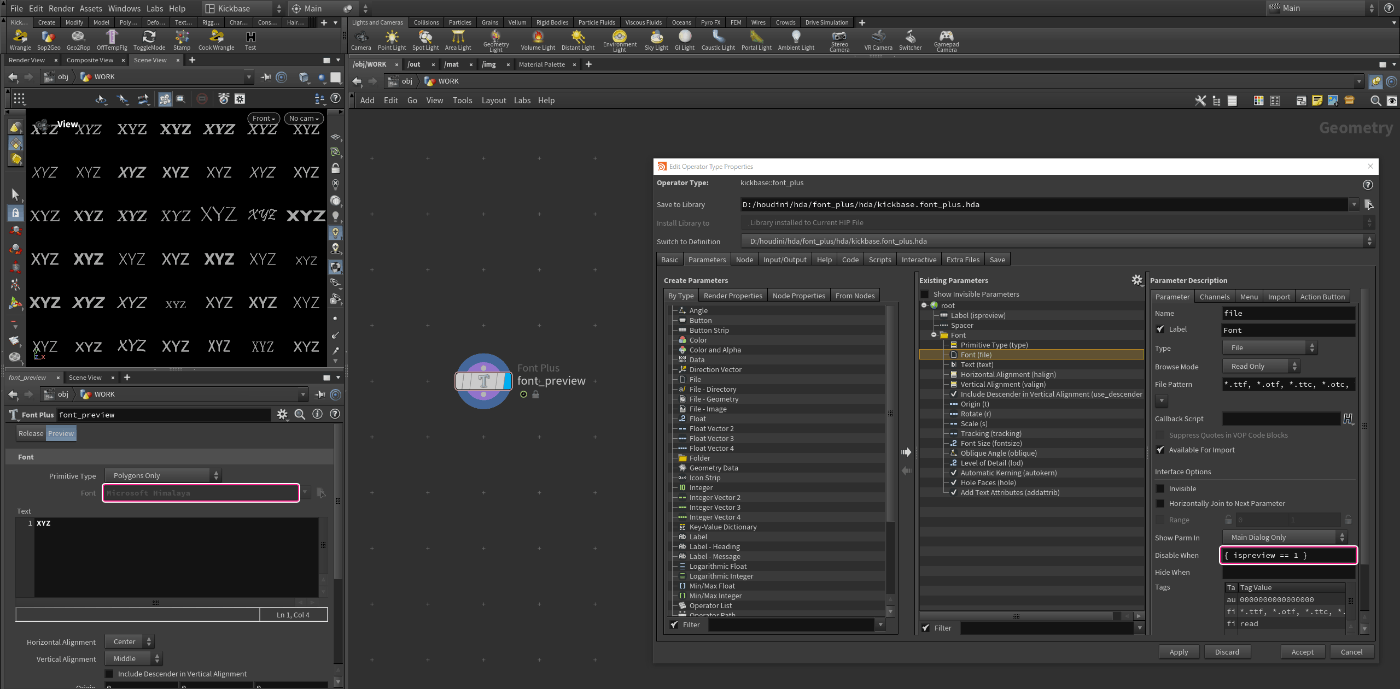Image resolution: width=1400 pixels, height=689 pixels.
Task: Click the Accept button
Action: click(x=1303, y=652)
